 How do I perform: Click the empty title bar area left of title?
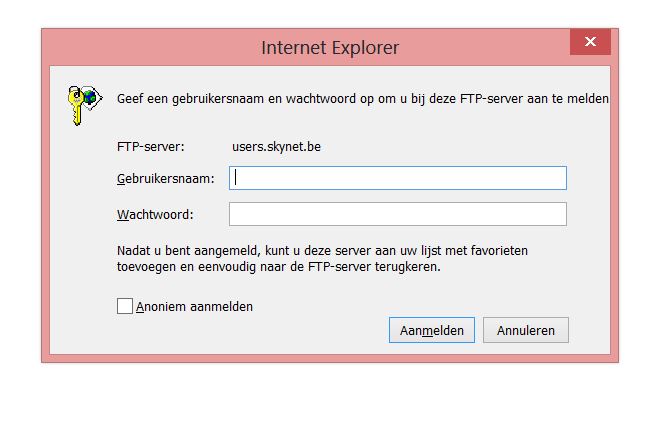coord(150,46)
